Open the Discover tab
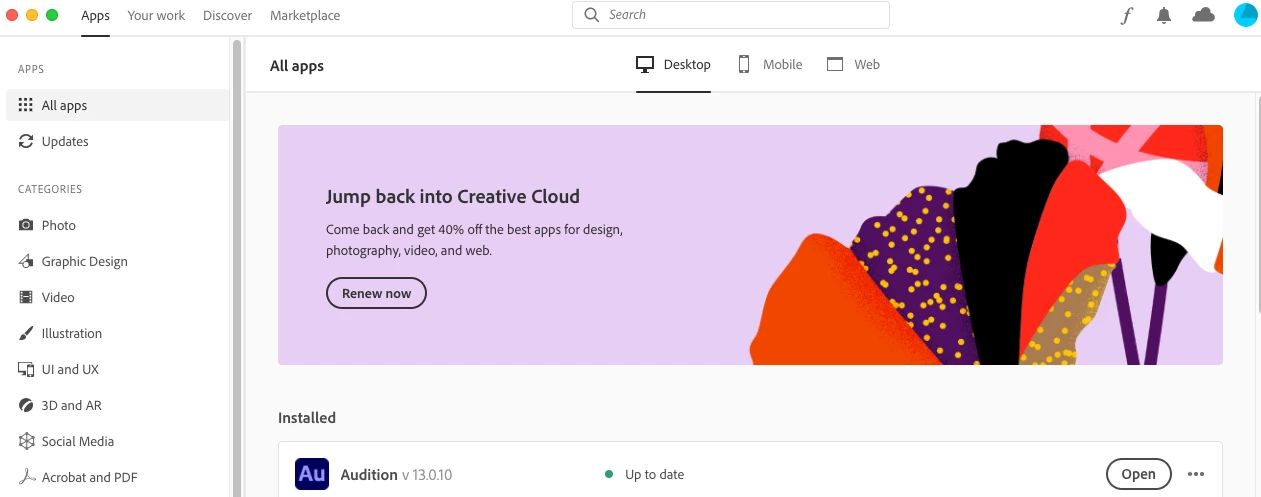 228,15
